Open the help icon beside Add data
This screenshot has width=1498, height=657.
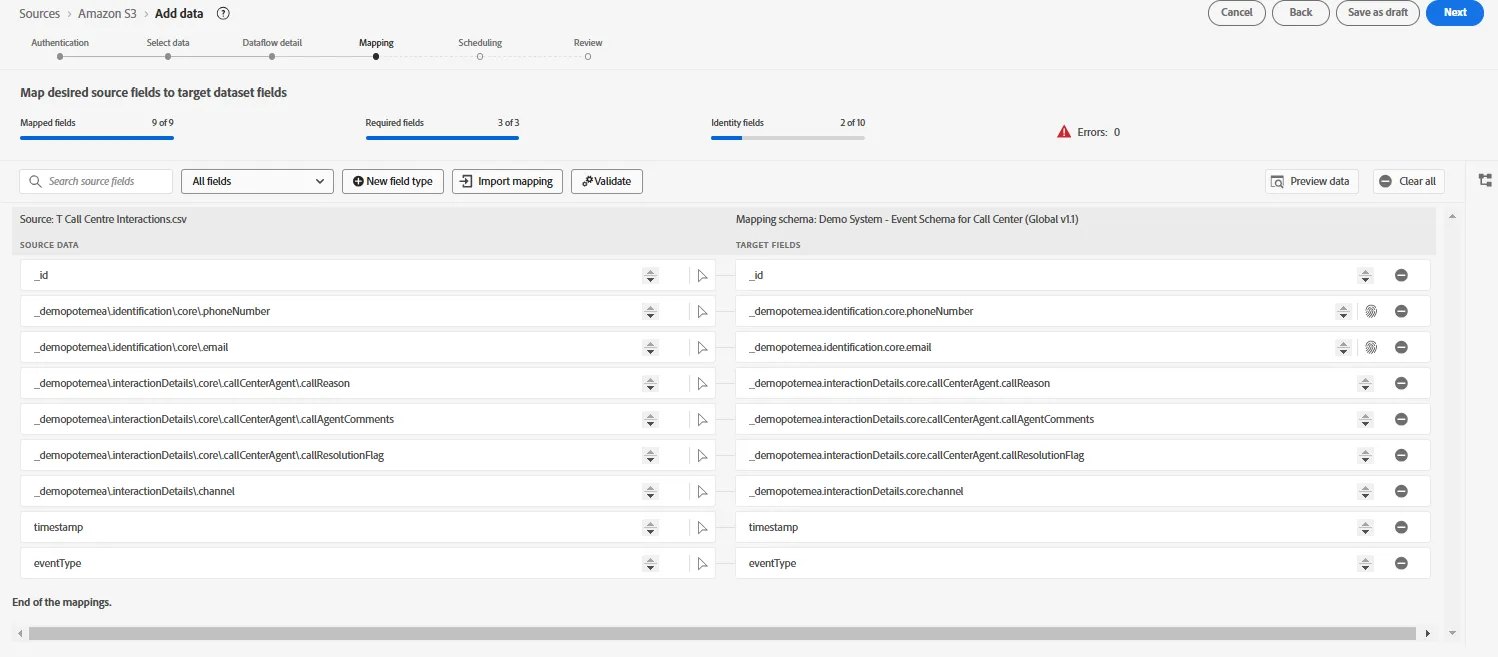223,13
